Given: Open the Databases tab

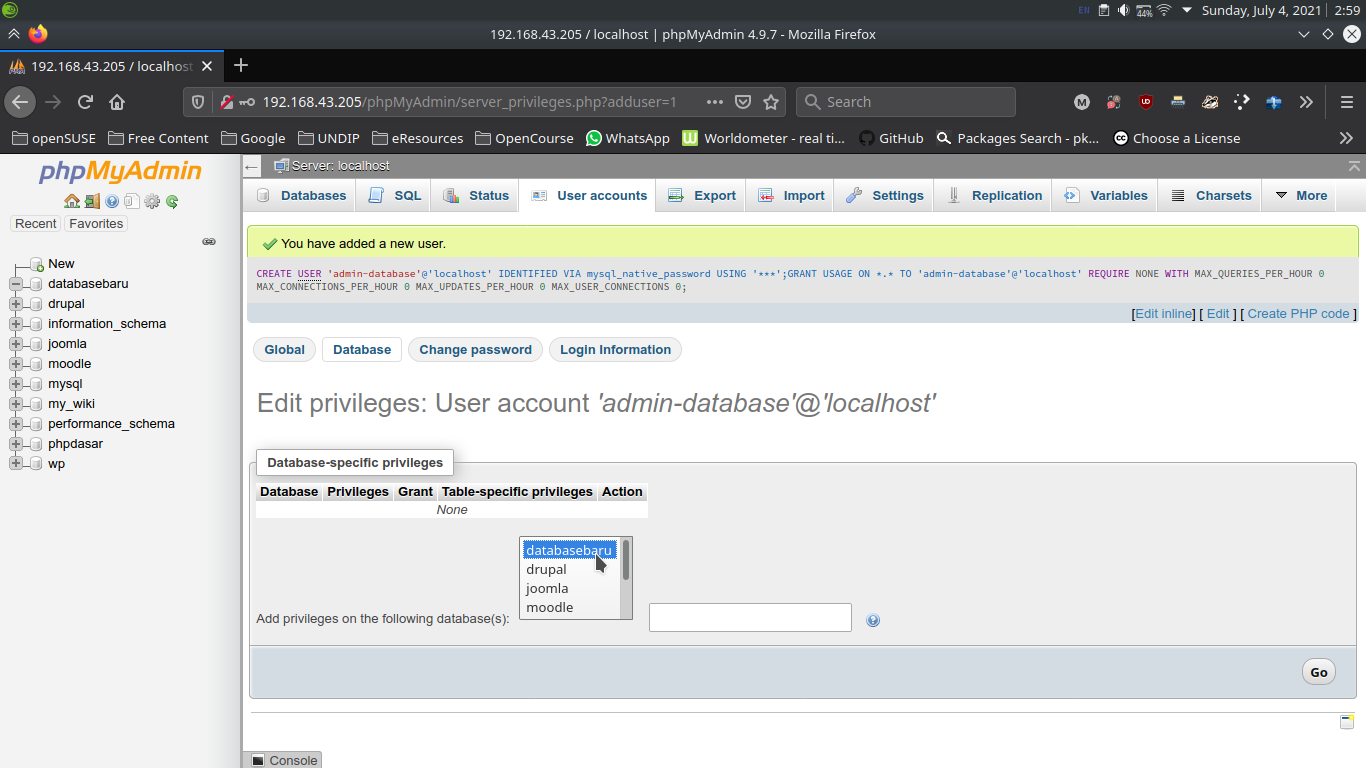Looking at the screenshot, I should point(301,196).
